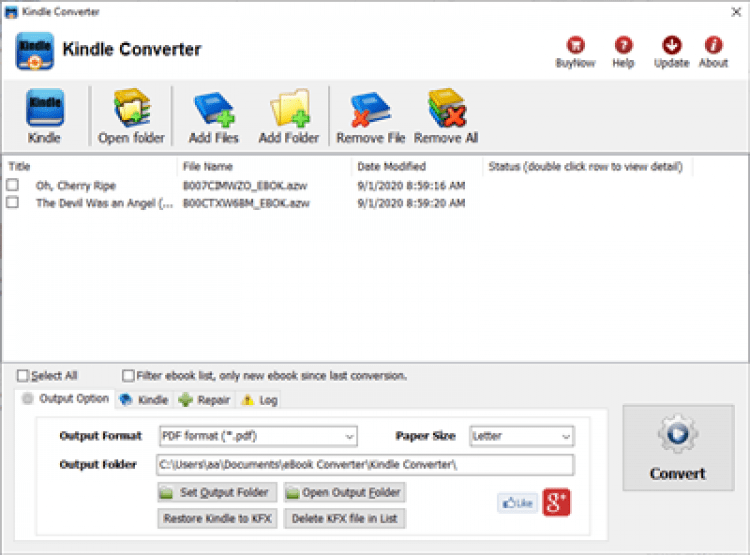Tick The Devil Was an Angel checkbox
The width and height of the screenshot is (750, 555).
point(13,202)
